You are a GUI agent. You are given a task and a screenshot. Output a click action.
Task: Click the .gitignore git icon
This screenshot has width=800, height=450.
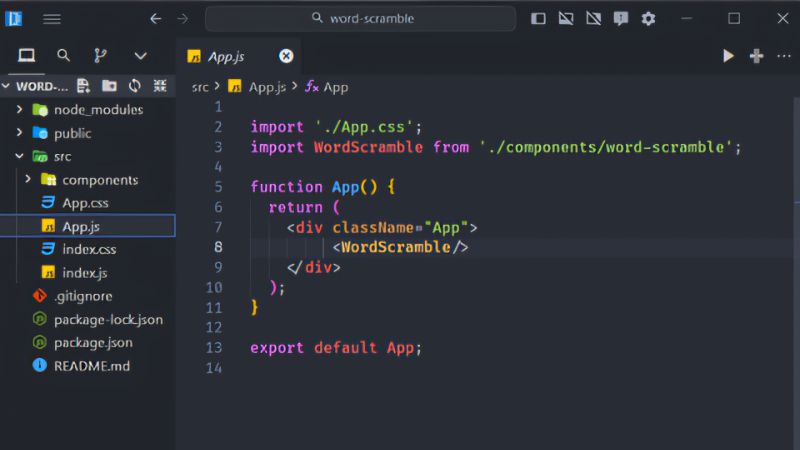tap(39, 296)
